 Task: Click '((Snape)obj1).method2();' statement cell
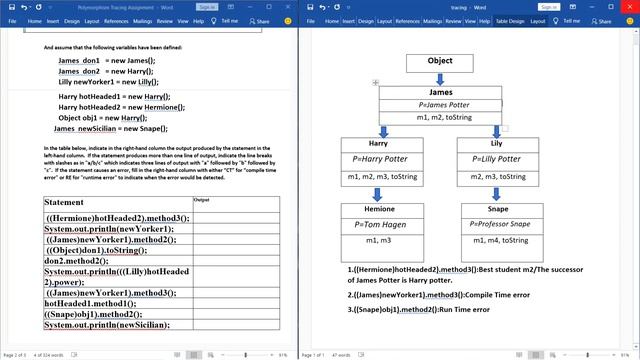coord(118,314)
